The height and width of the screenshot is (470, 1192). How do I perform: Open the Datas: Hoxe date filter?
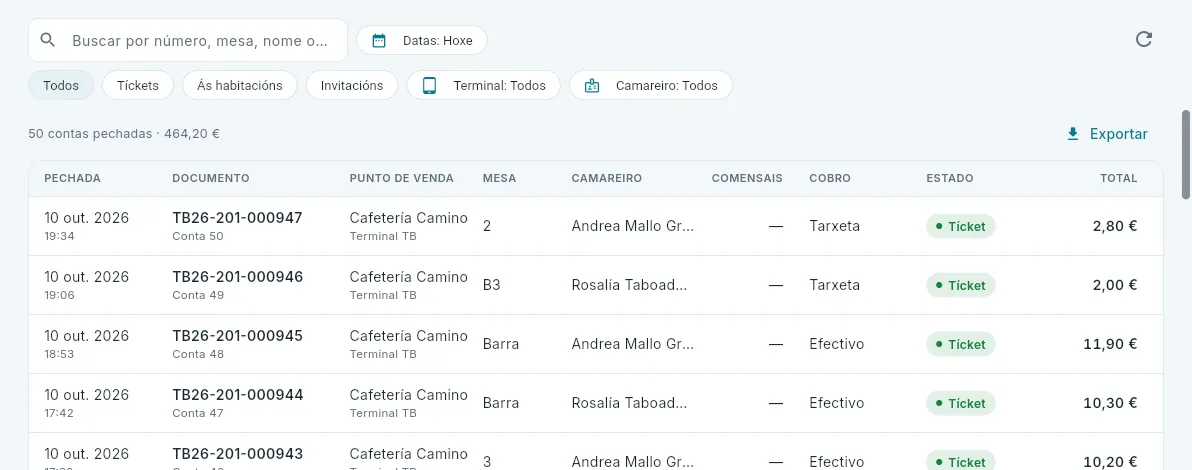[422, 40]
